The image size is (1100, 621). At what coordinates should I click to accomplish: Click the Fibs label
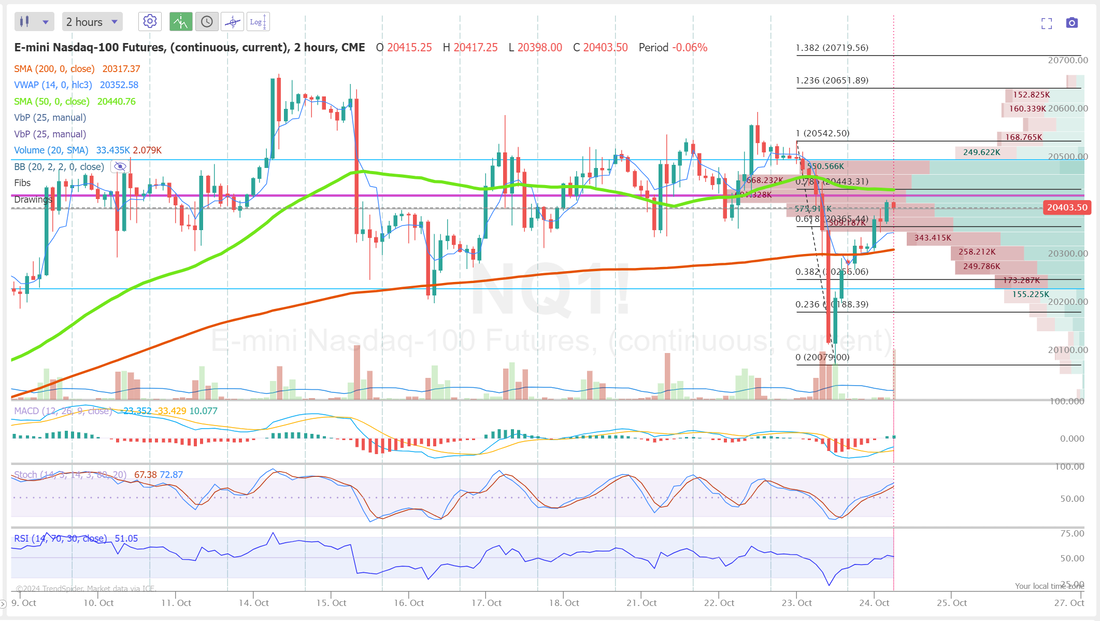tap(22, 182)
